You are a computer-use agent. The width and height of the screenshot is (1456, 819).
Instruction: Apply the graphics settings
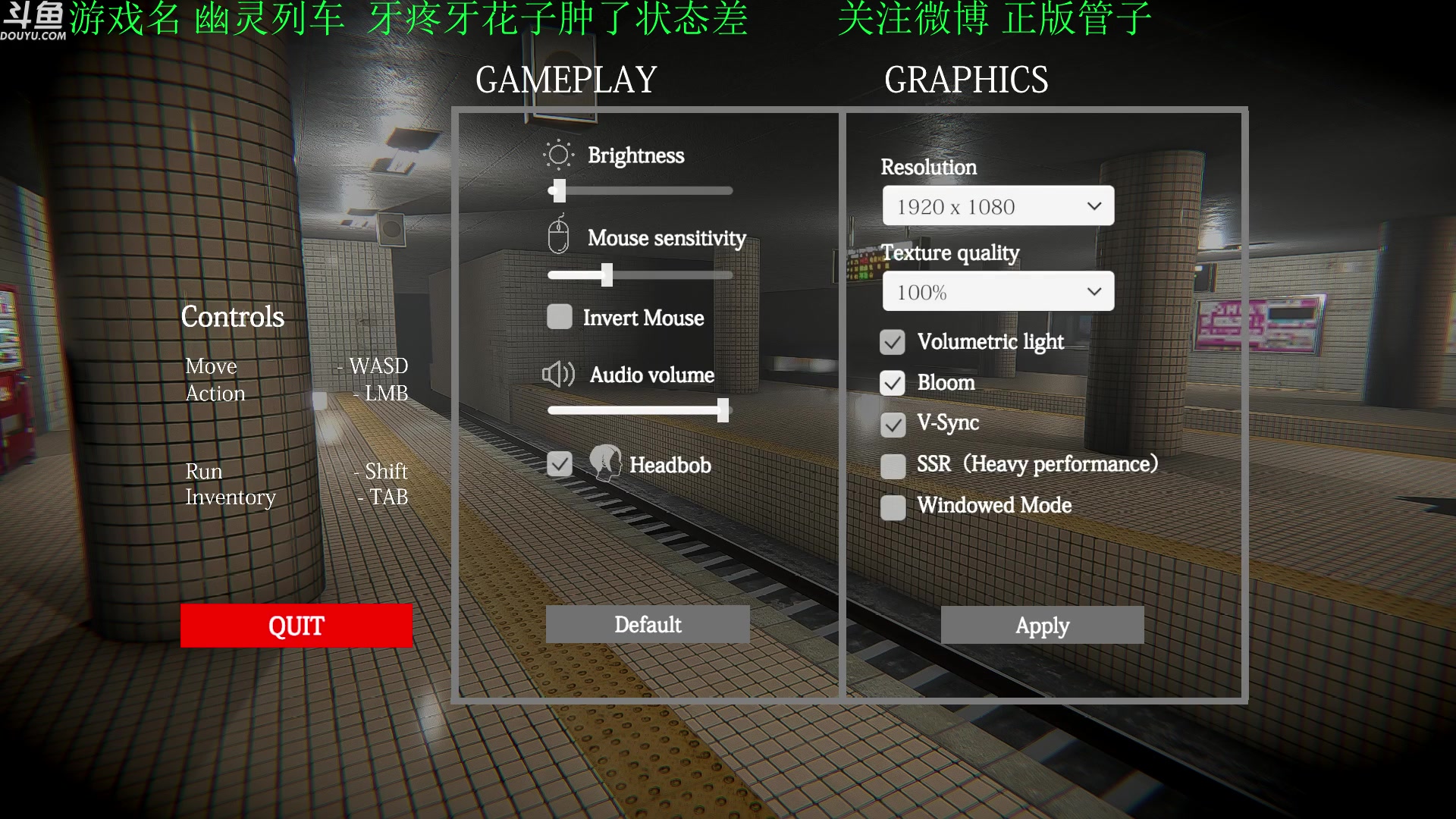tap(1043, 625)
